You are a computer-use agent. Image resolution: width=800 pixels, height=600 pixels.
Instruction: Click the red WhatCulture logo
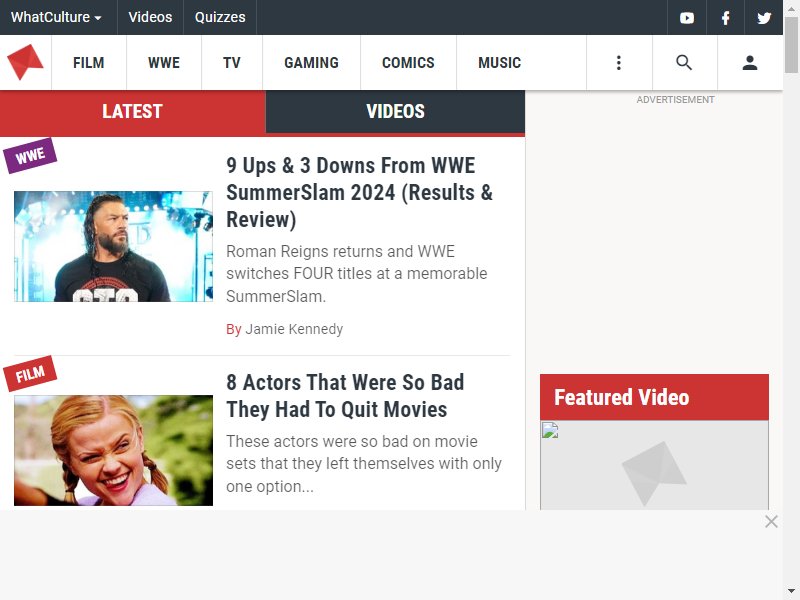coord(25,62)
